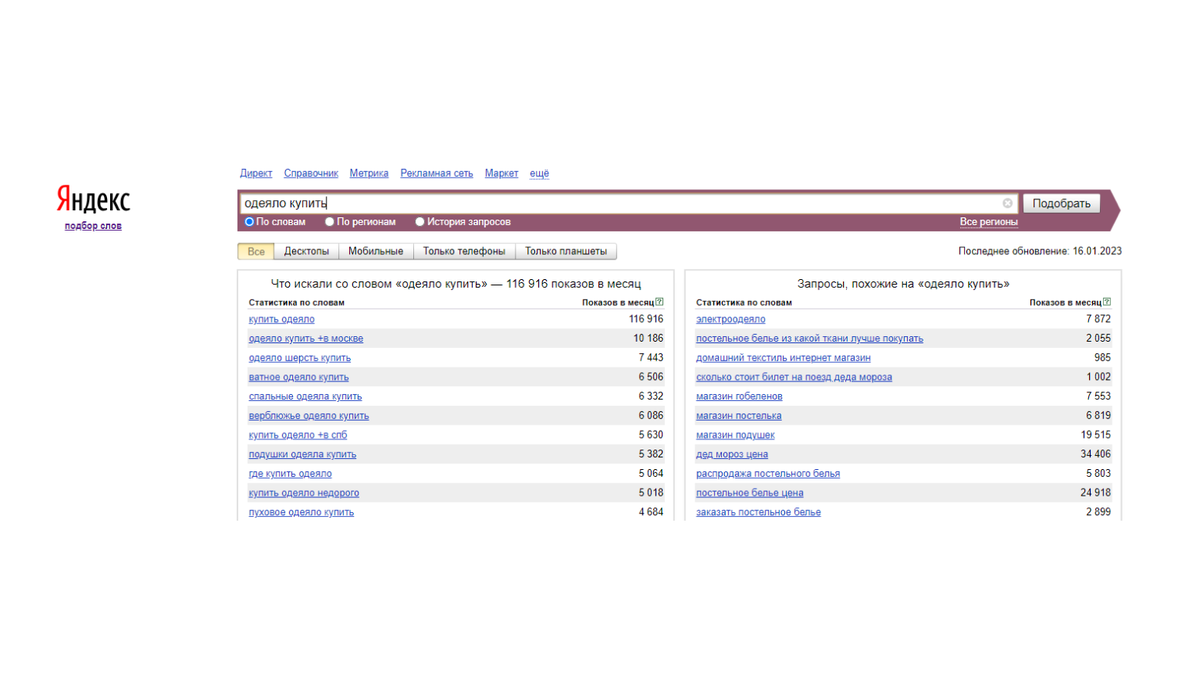Switch to the 'Только планшеты' tab
1200x688 pixels.
pos(566,251)
